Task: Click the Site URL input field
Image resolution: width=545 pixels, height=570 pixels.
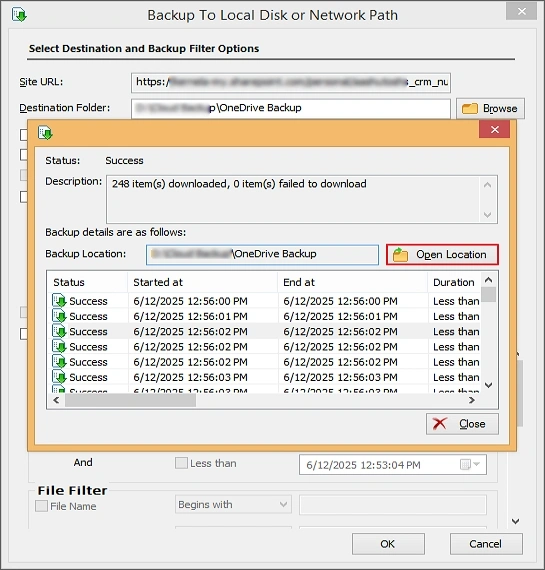Action: click(291, 83)
